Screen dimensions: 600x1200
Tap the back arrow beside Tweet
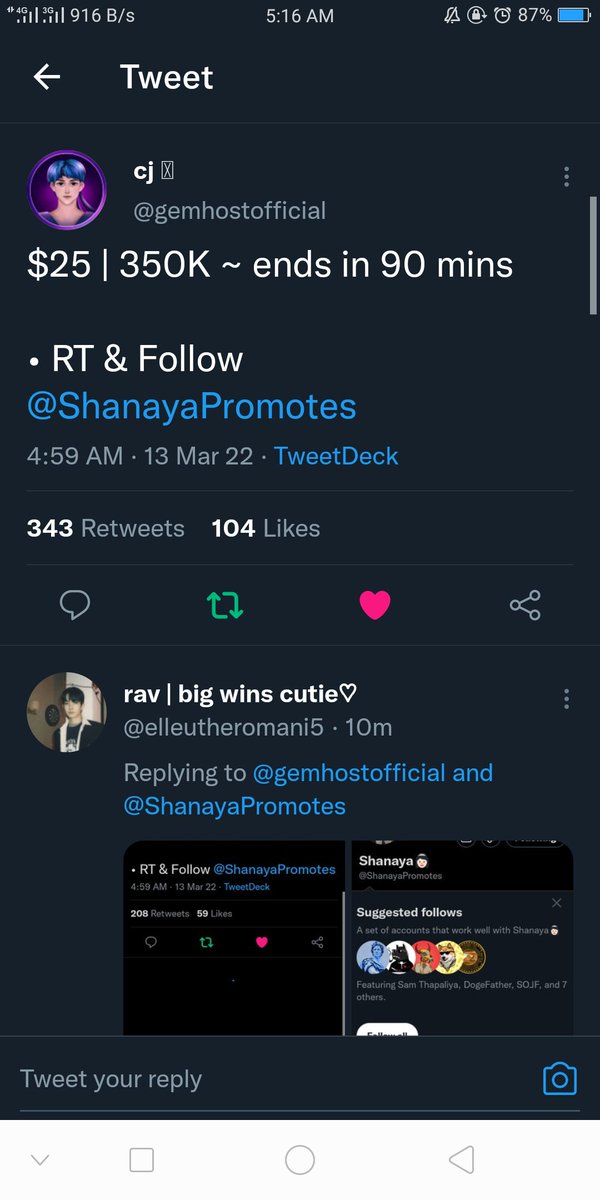[46, 77]
